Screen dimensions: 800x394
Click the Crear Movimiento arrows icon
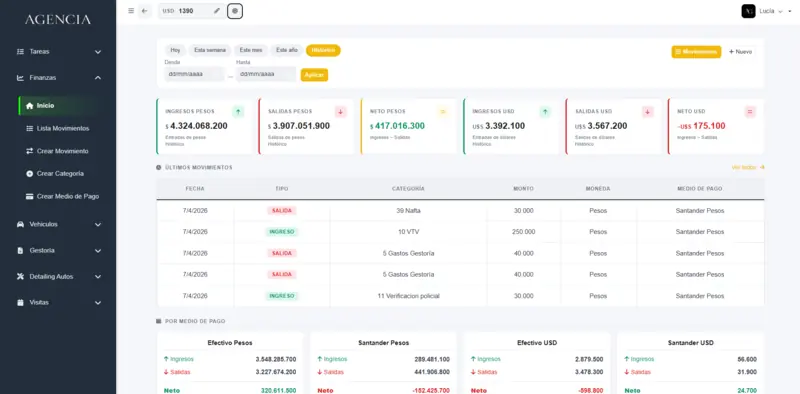(30, 152)
